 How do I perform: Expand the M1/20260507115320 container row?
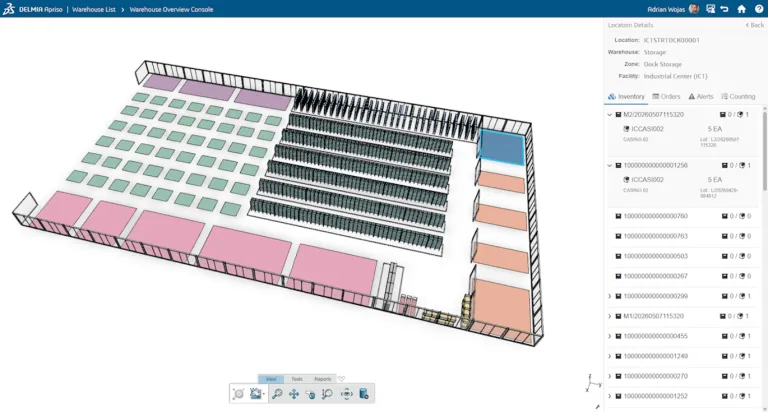(x=610, y=316)
